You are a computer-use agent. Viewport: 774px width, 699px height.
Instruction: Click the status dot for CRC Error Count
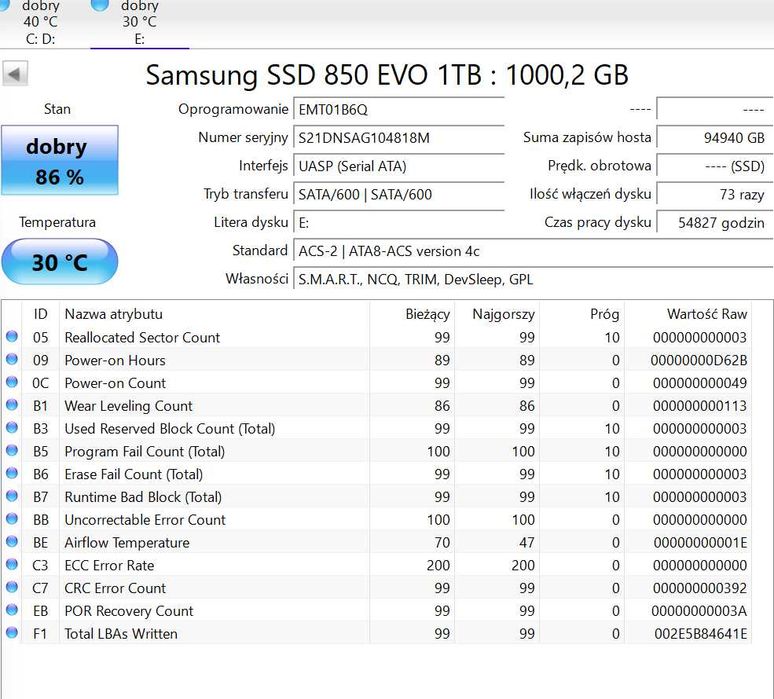tap(12, 587)
